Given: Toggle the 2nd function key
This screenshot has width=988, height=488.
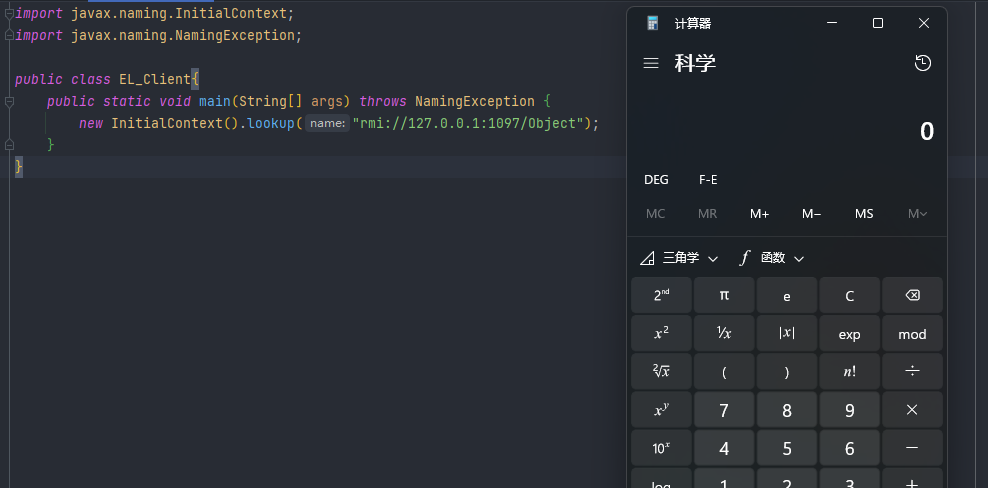Looking at the screenshot, I should [662, 296].
